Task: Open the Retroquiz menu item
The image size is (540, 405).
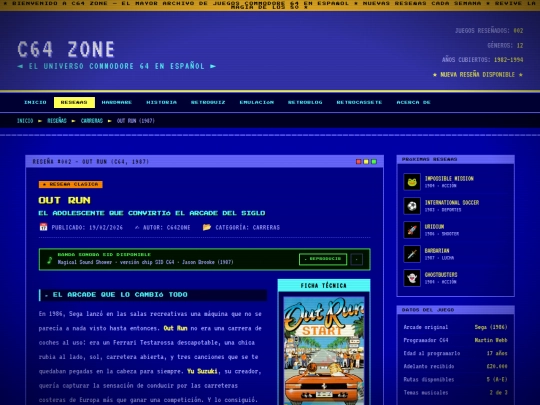Action: [x=208, y=102]
